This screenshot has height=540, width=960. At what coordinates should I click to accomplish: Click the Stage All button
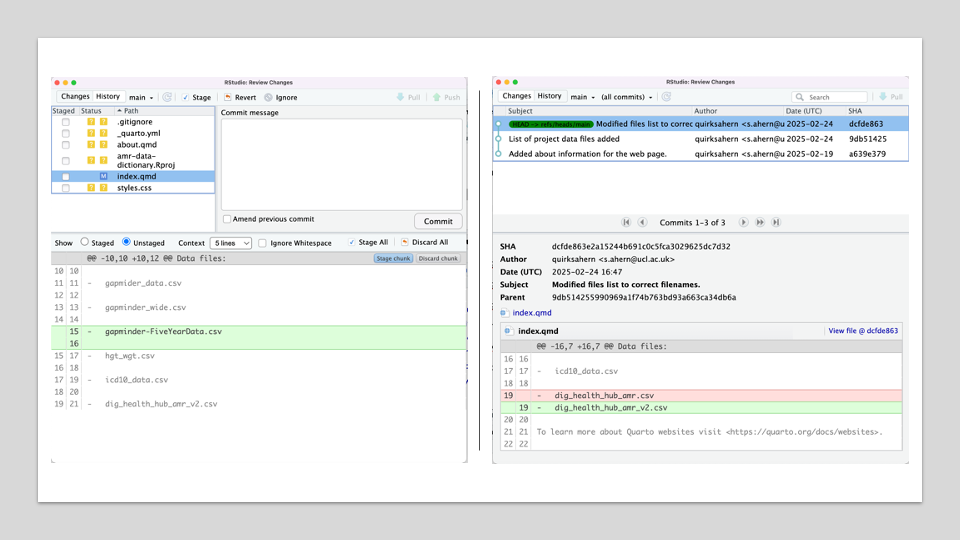368,242
